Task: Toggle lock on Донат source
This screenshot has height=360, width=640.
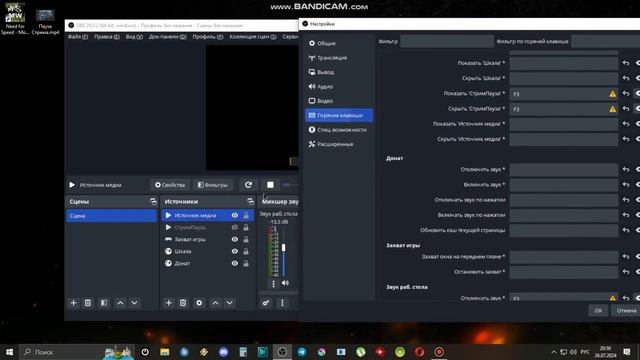Action: 246,263
